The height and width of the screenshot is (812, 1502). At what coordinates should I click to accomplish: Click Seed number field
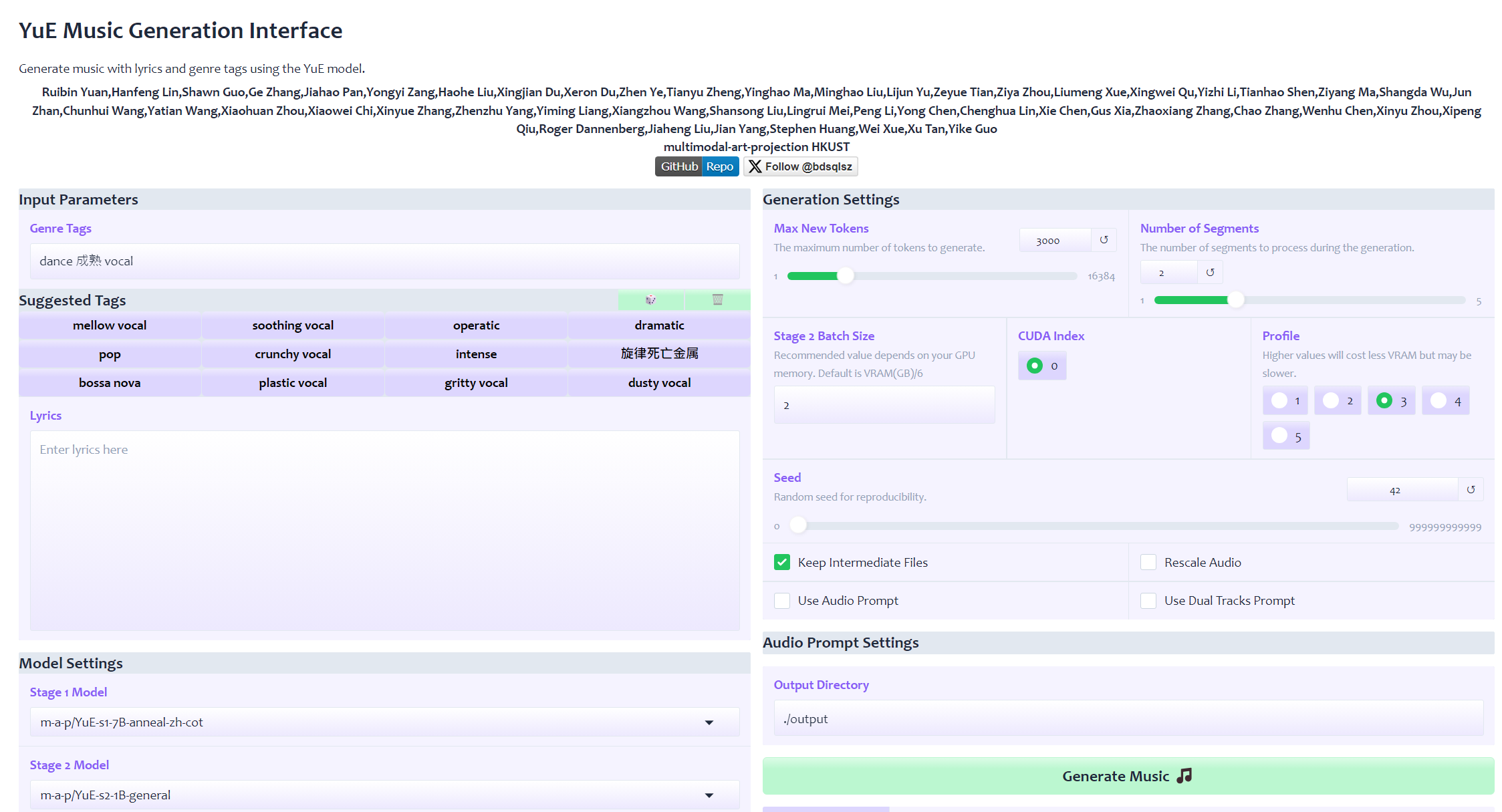pyautogui.click(x=1402, y=489)
